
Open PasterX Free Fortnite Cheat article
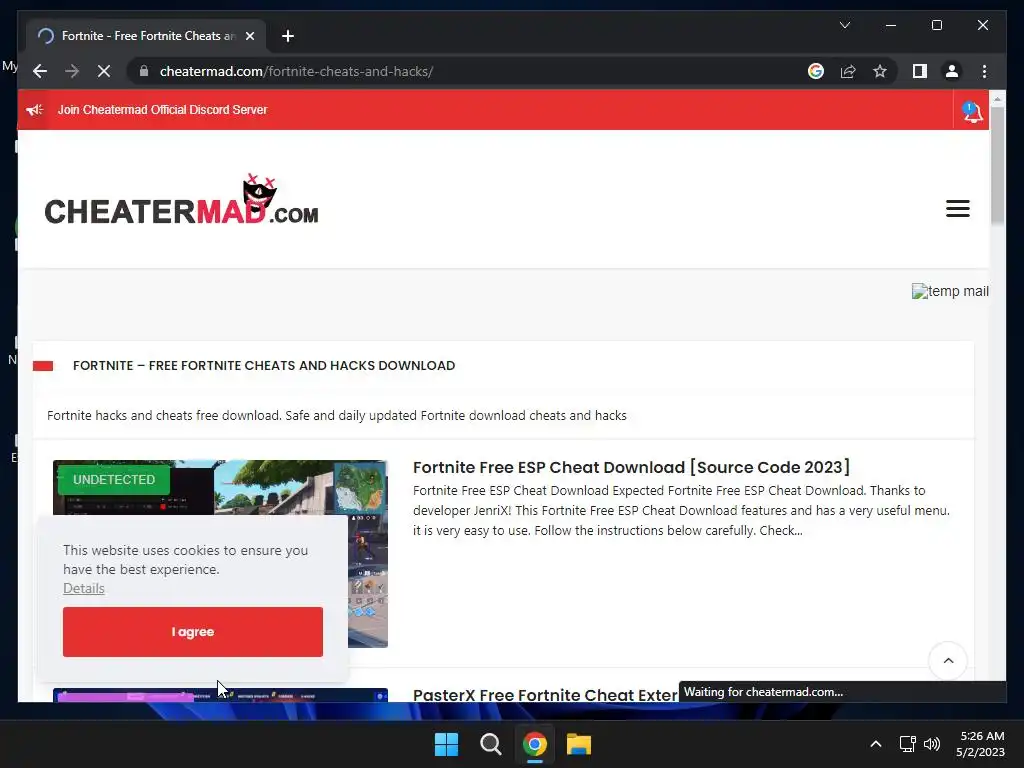tap(545, 694)
